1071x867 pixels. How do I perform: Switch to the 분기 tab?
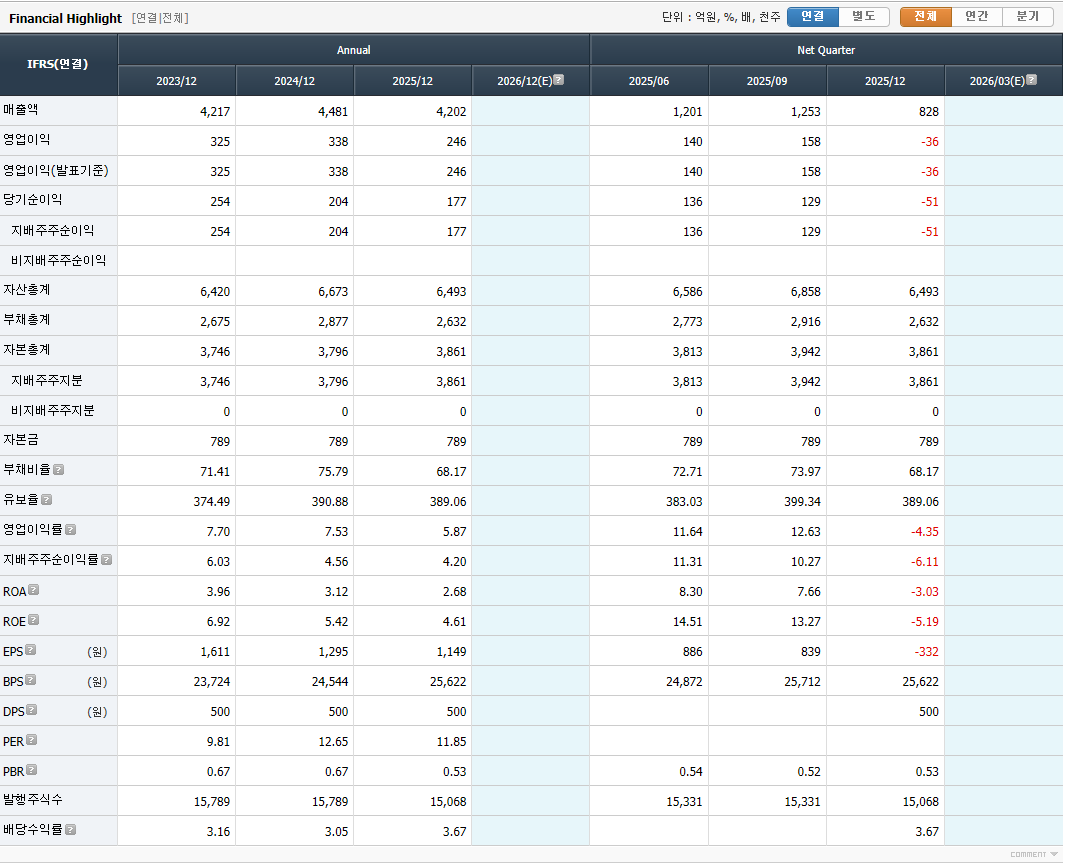click(1028, 17)
